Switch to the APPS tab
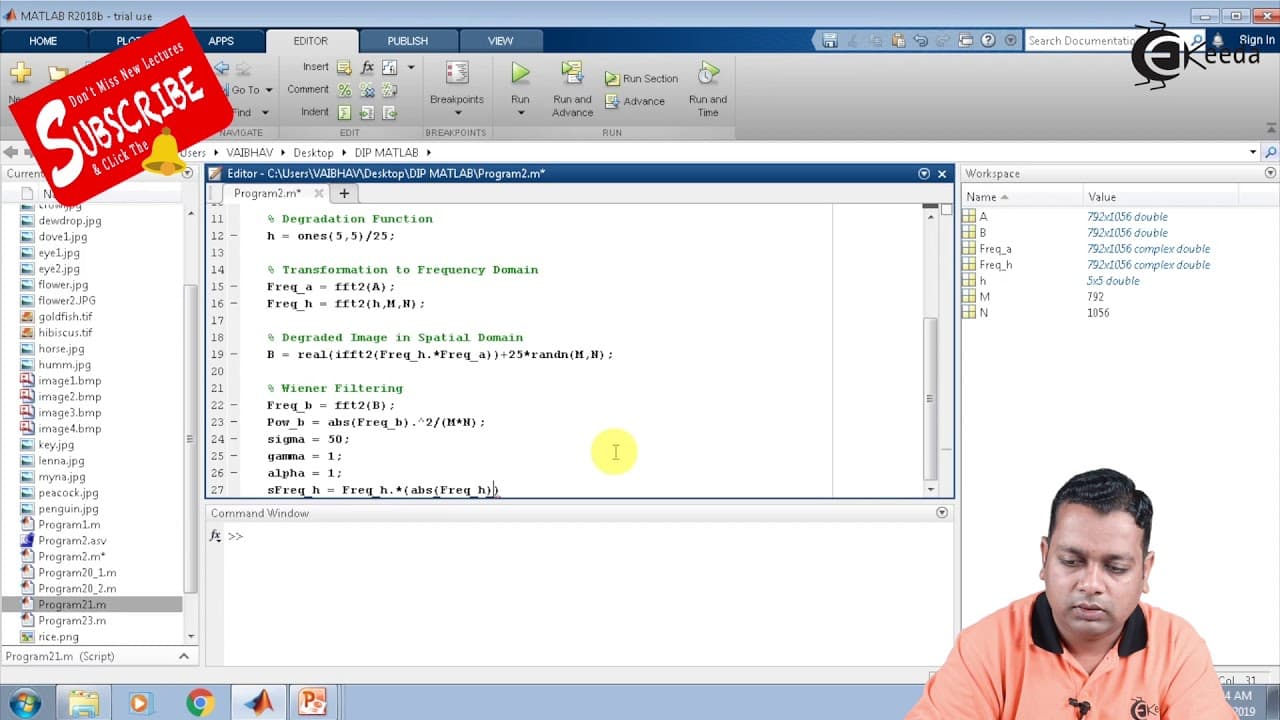 click(x=221, y=41)
